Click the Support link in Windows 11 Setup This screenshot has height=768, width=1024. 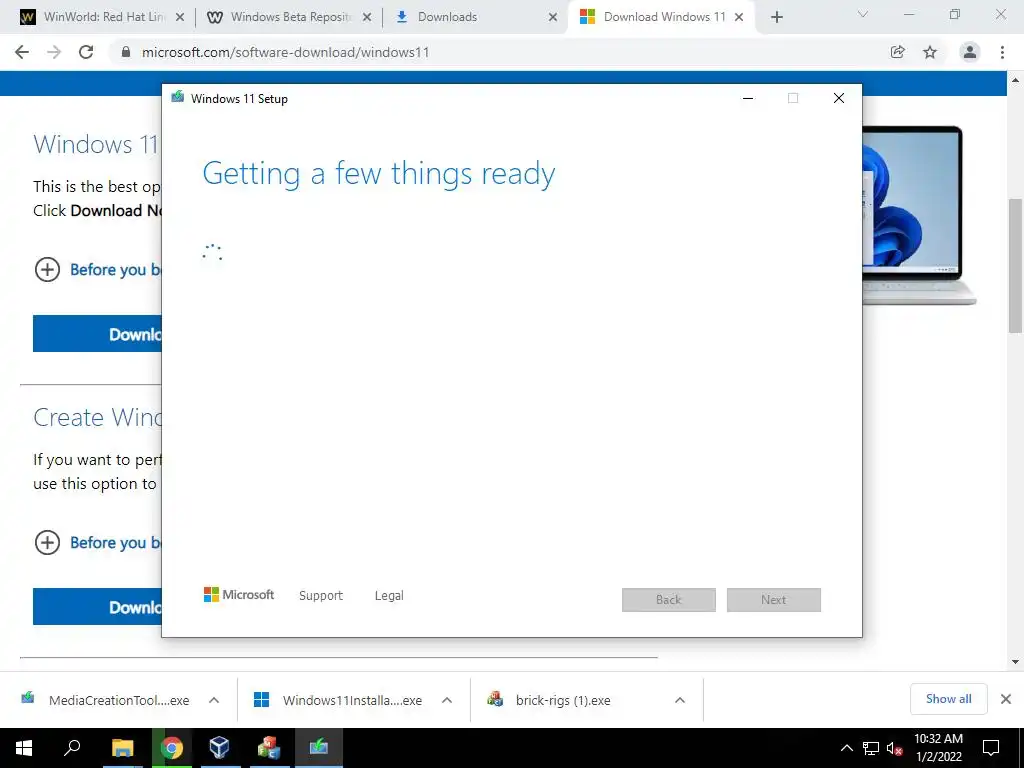point(321,596)
